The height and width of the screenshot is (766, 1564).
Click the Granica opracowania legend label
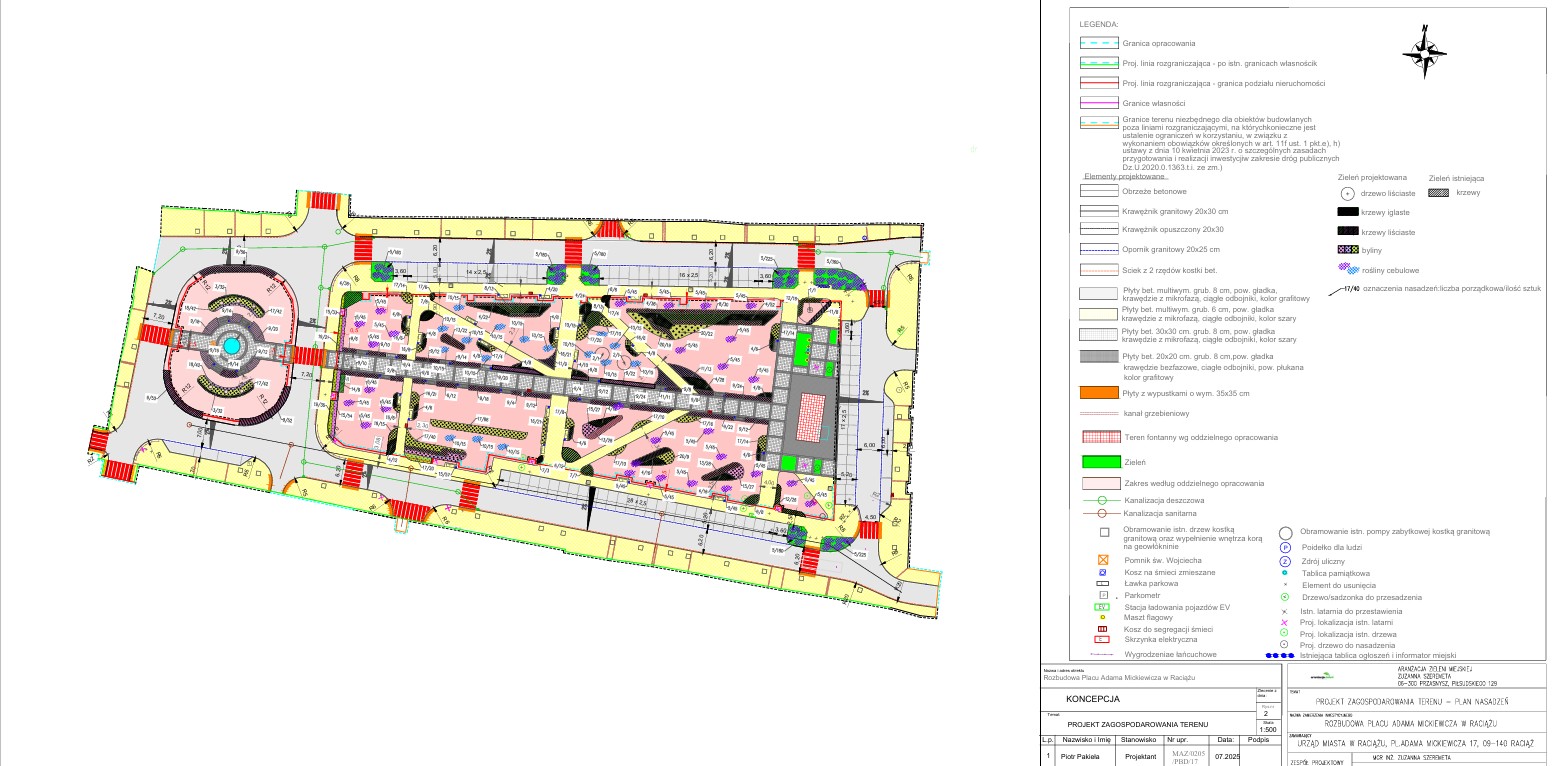coord(1158,44)
